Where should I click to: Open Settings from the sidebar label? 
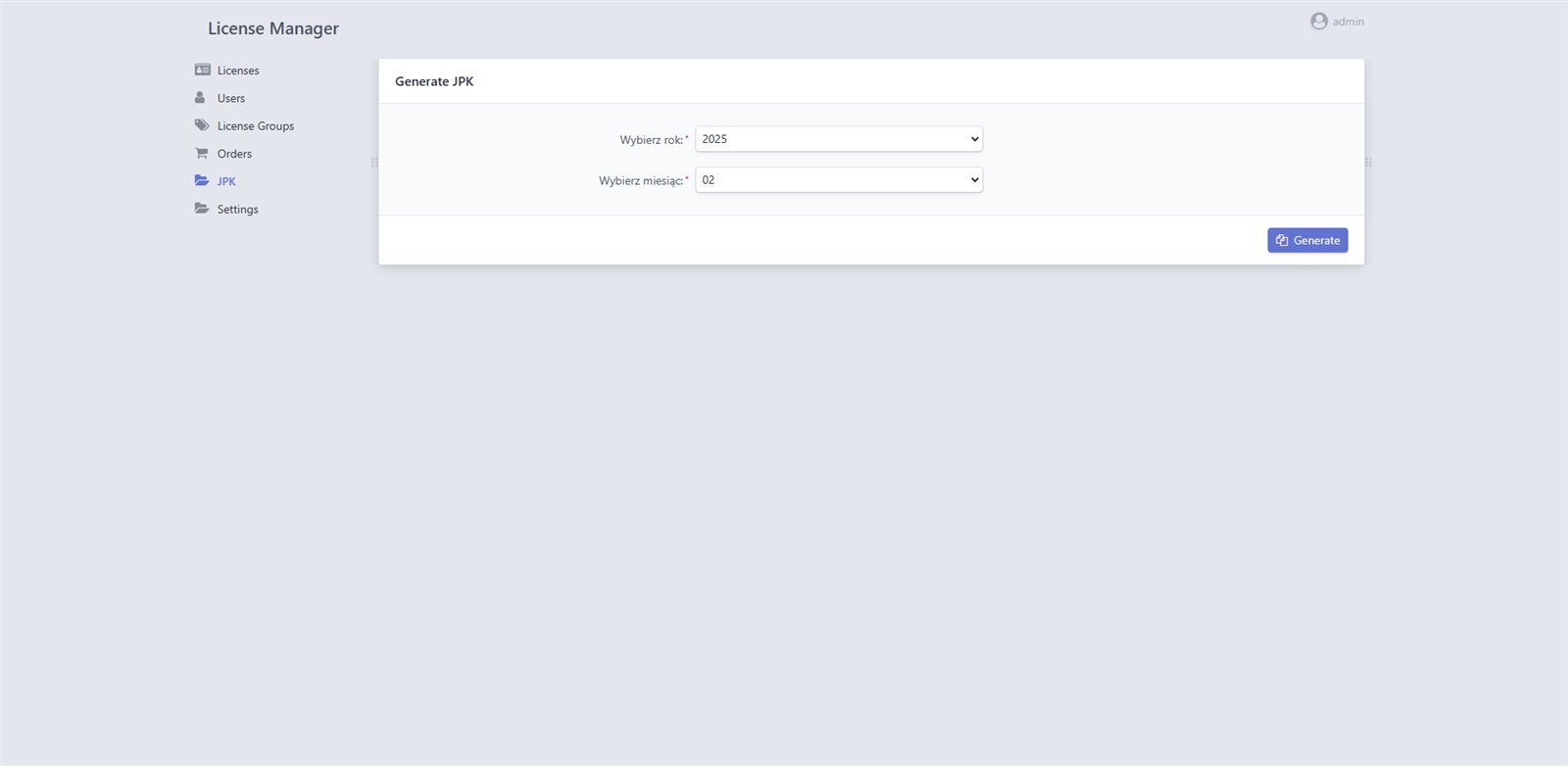click(x=238, y=210)
